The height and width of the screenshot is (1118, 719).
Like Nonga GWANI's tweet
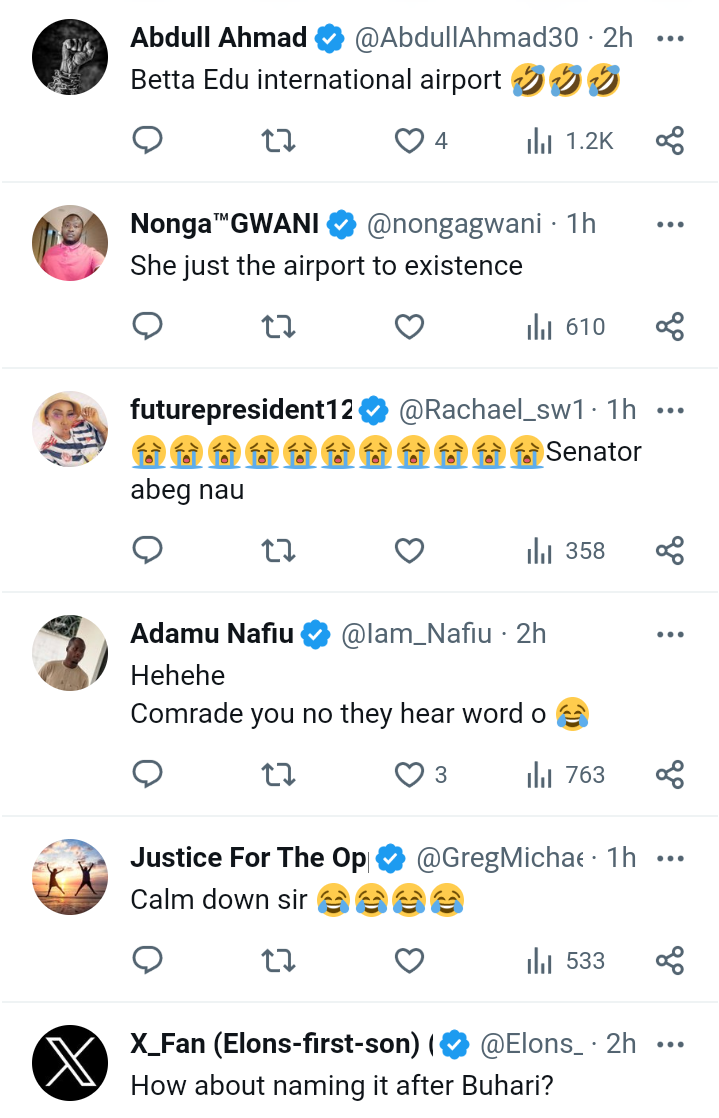[409, 327]
